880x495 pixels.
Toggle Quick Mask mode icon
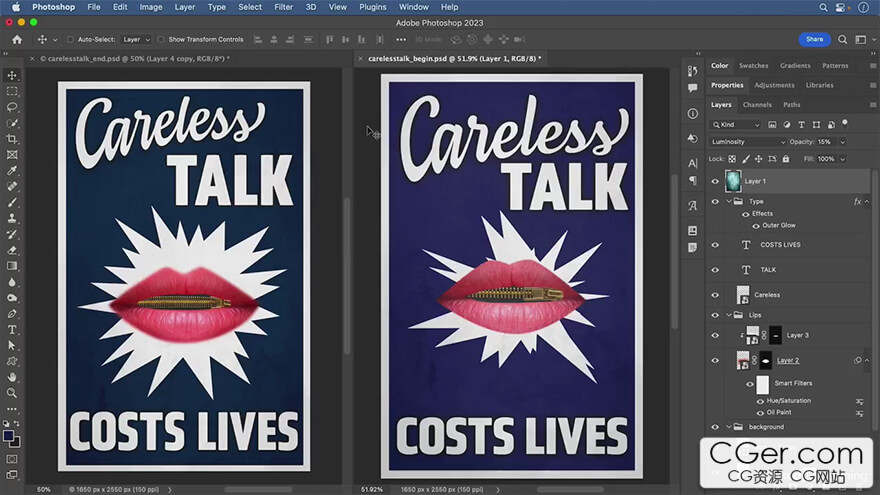pyautogui.click(x=12, y=459)
